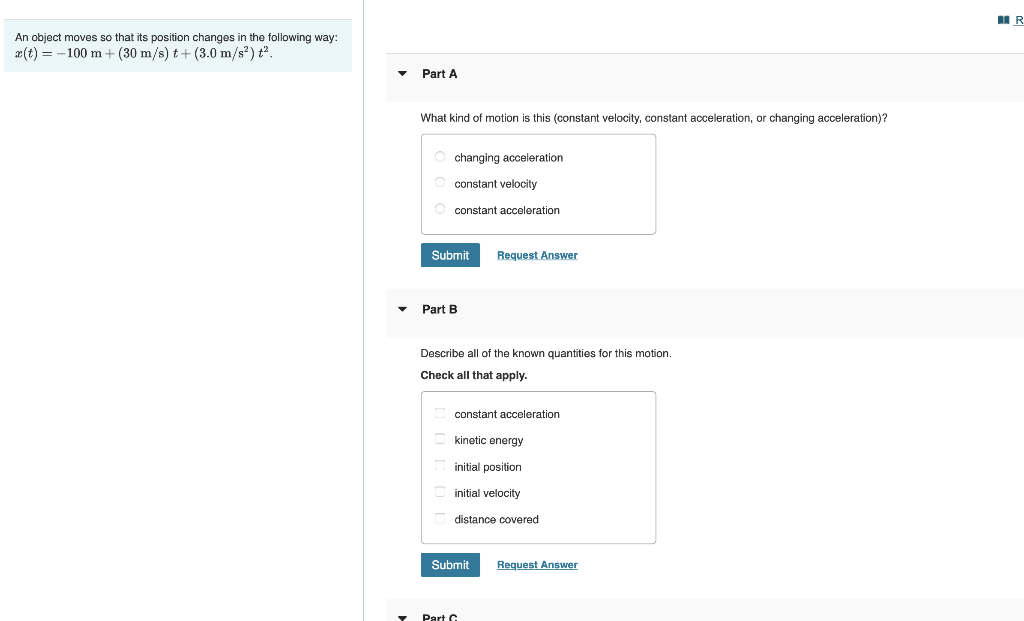The image size is (1024, 621).
Task: Choose the constant velocity radio option
Action: click(x=440, y=183)
